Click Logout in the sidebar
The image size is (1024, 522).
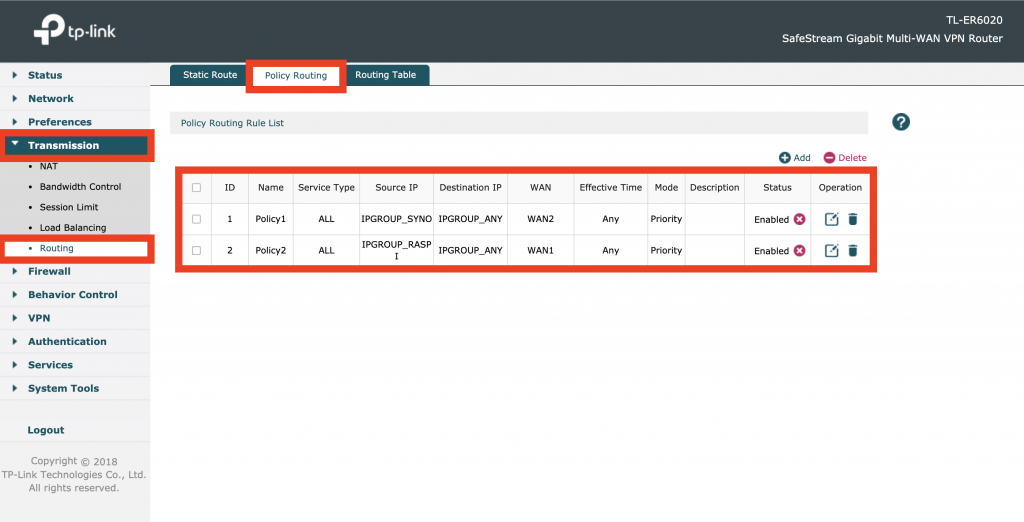tap(46, 430)
